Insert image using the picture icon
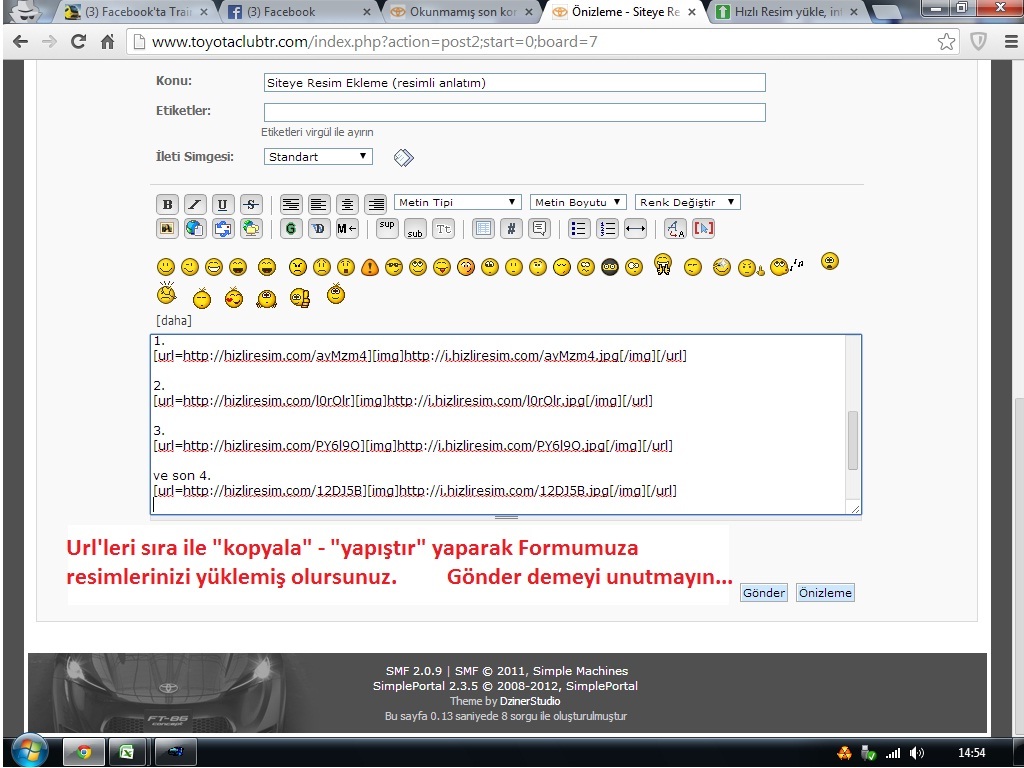 167,228
